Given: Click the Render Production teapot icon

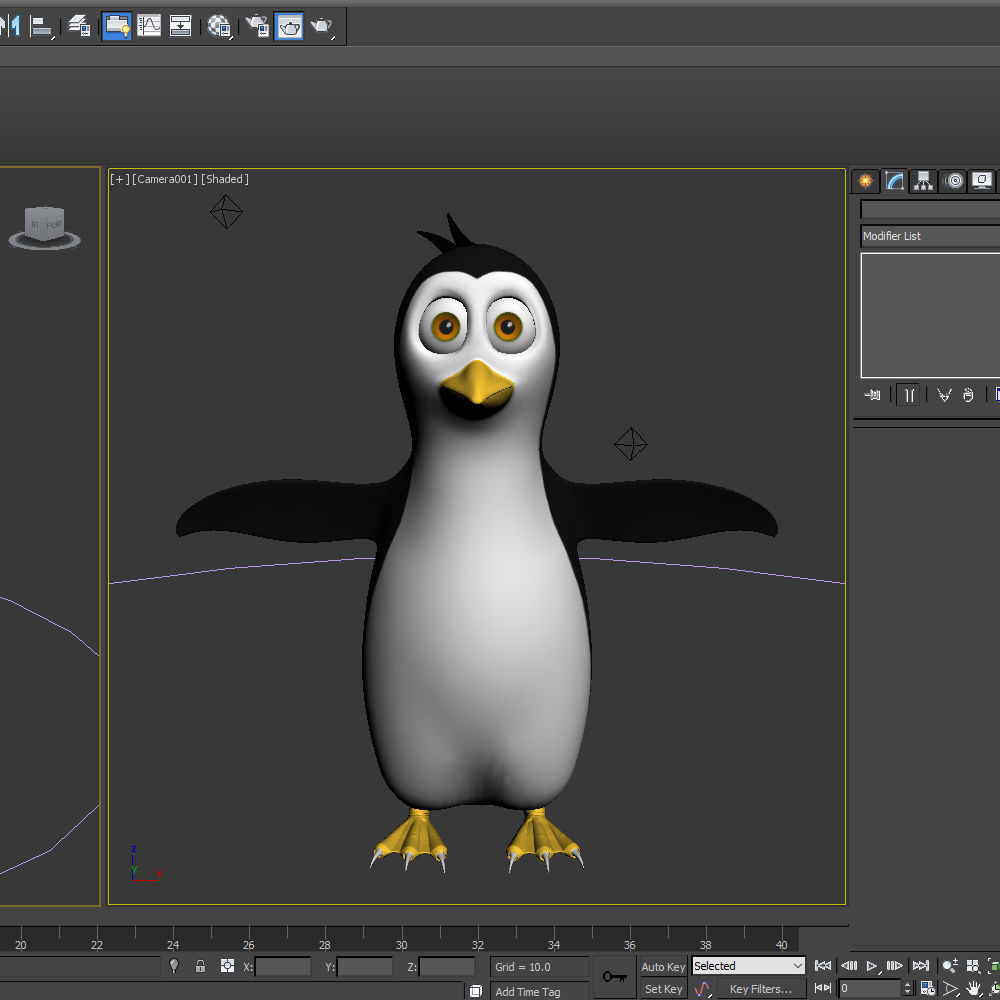Looking at the screenshot, I should (322, 26).
